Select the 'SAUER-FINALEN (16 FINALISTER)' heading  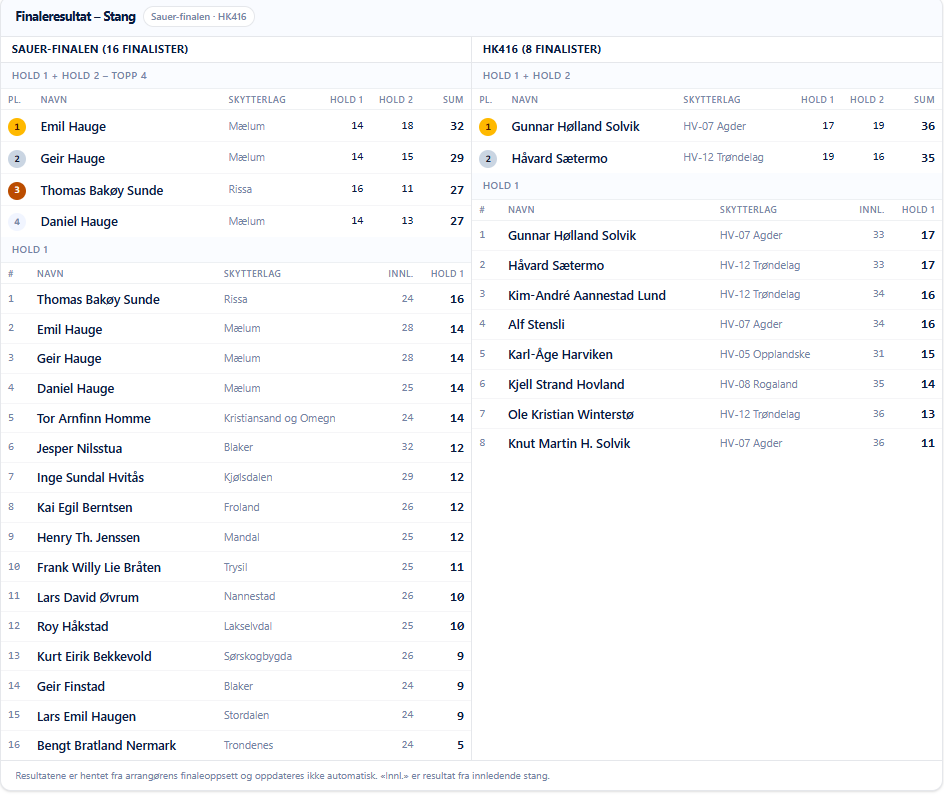pos(100,49)
